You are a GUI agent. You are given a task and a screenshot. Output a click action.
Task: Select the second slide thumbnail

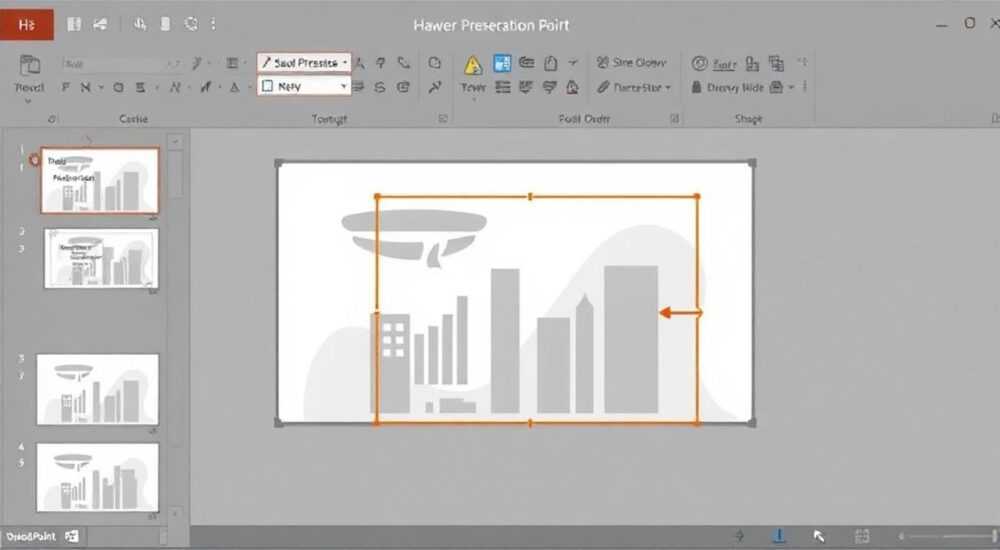point(101,258)
